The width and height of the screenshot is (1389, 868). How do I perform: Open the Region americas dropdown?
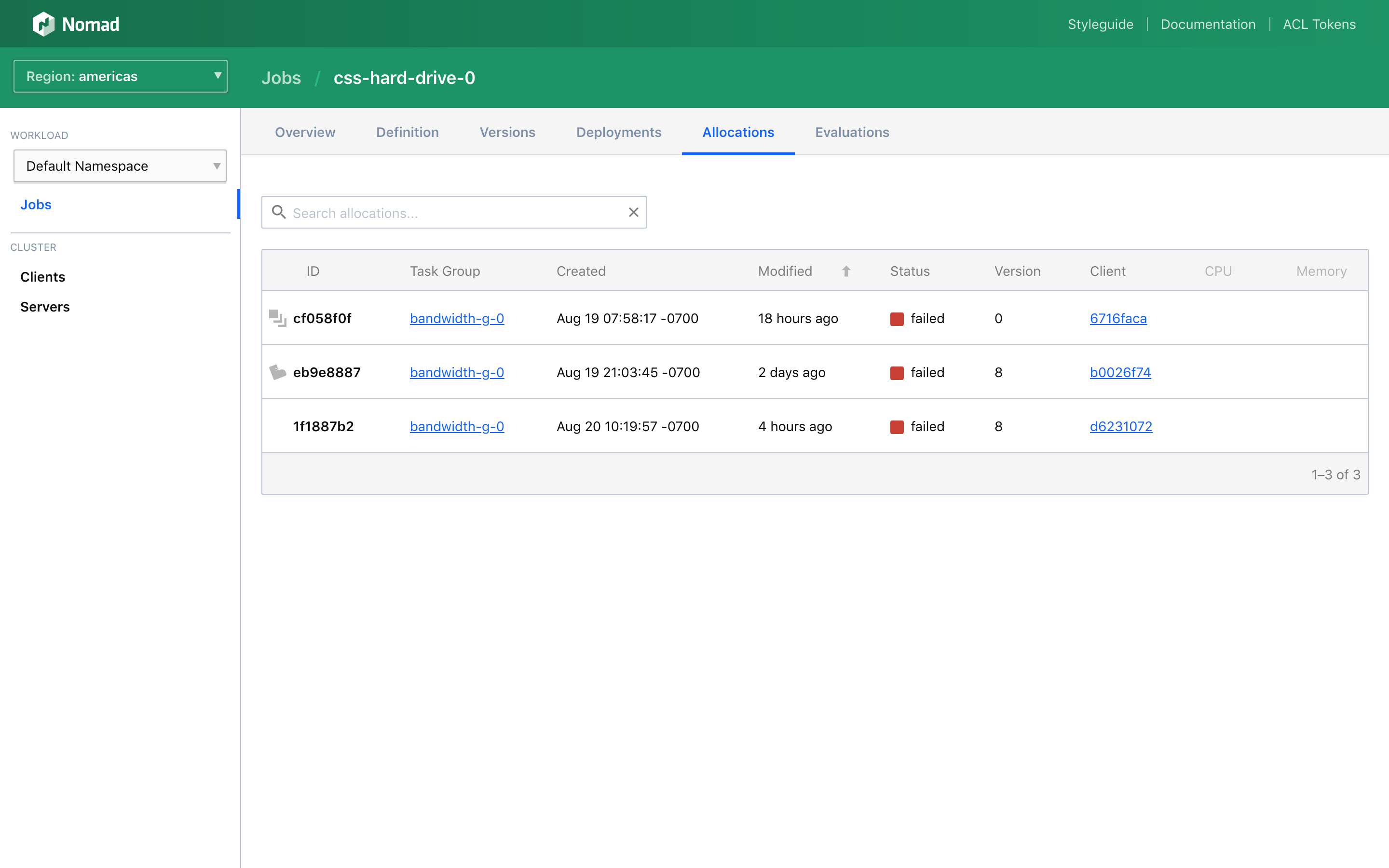tap(121, 76)
